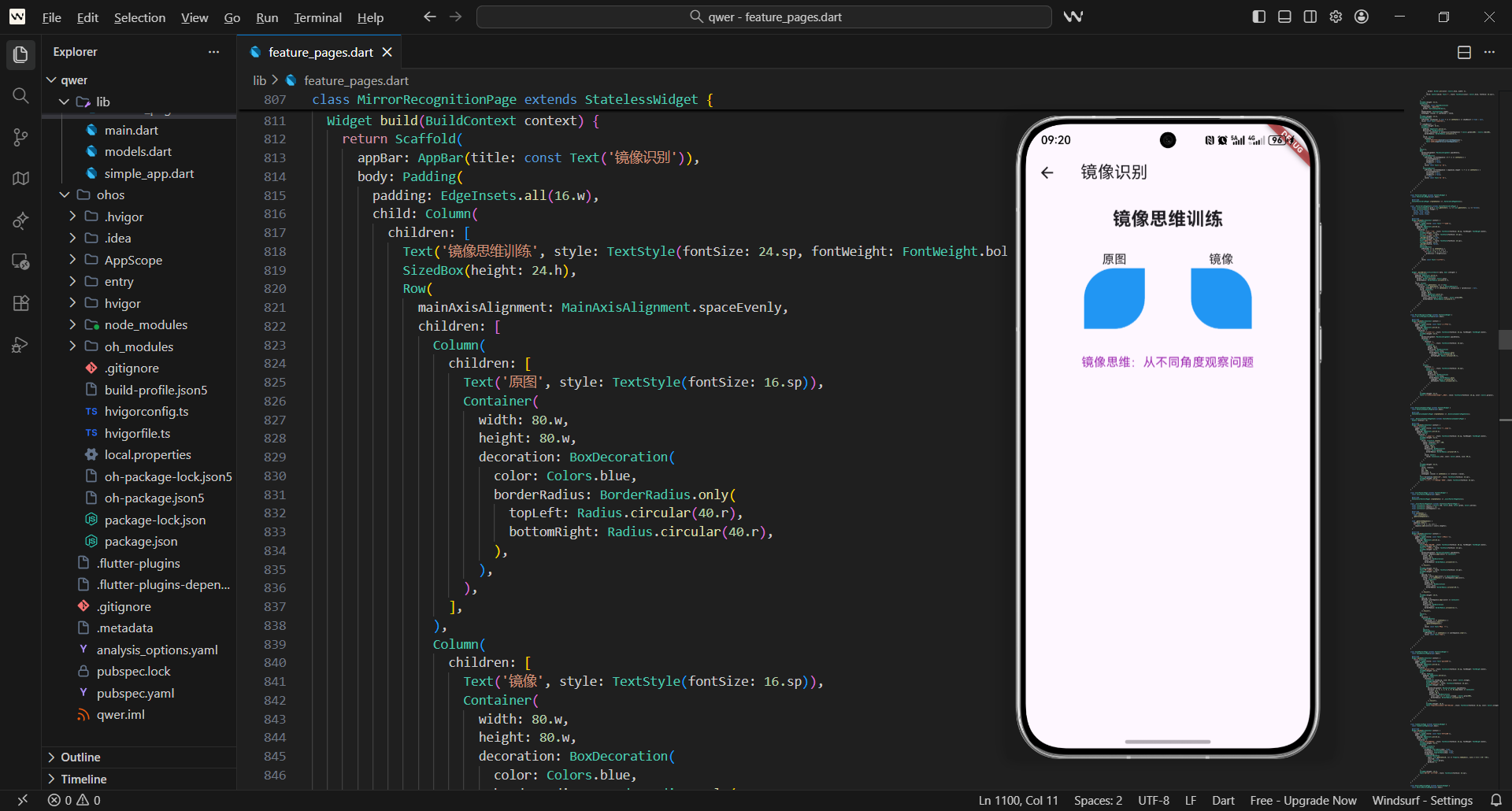Screen dimensions: 1512x811
Task: Expand the node_modules folder
Action: (x=72, y=324)
